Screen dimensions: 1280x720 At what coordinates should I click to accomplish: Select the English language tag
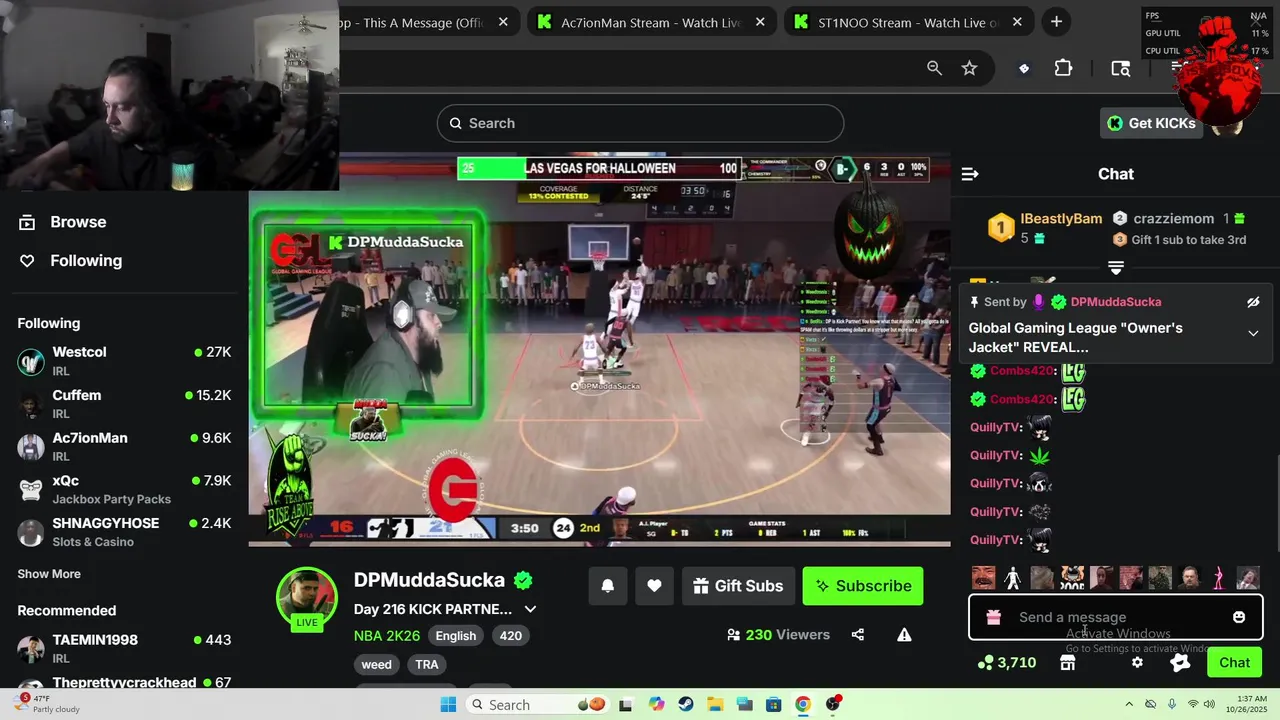tap(456, 636)
